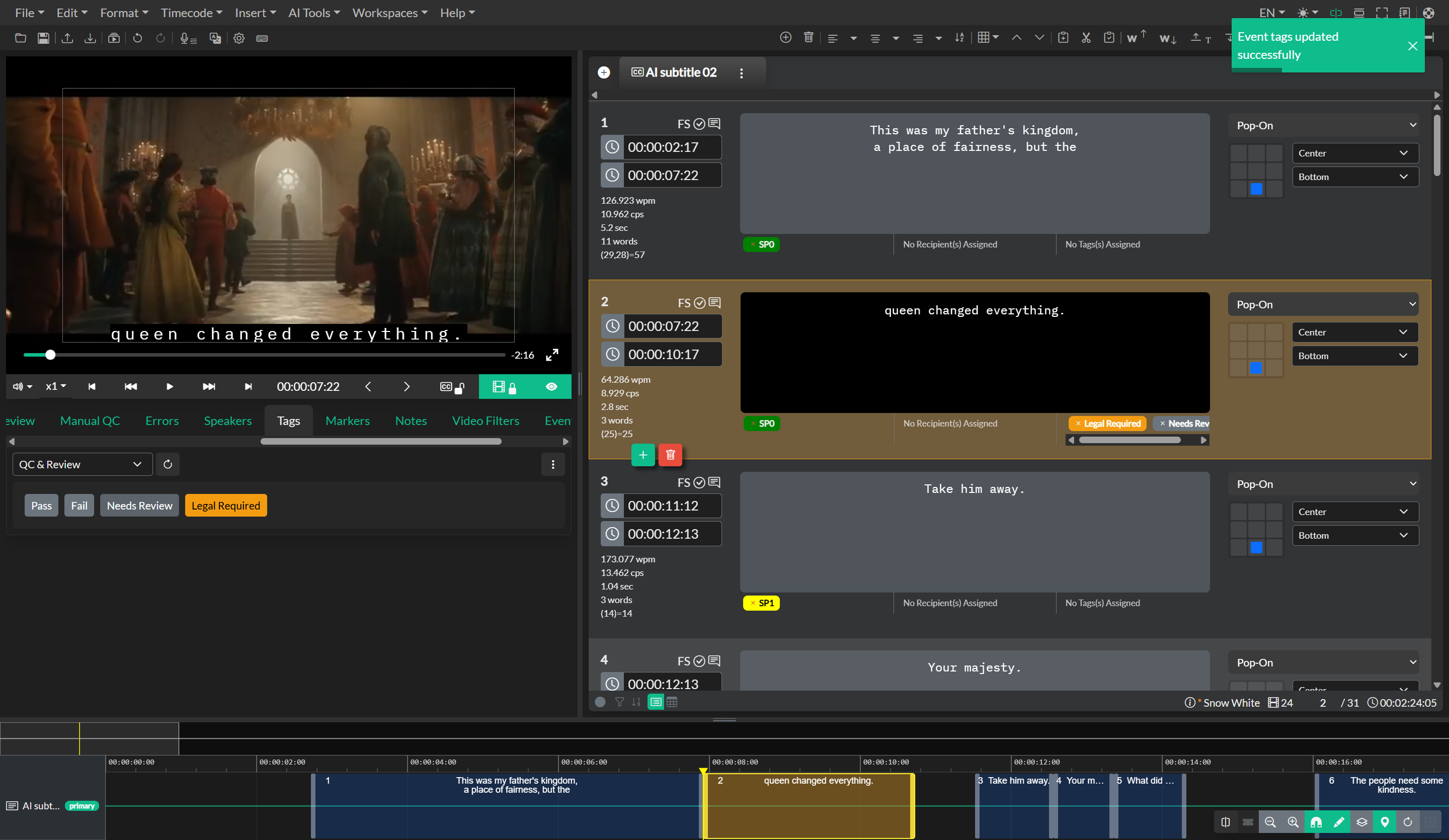Open Pop-On style dropdown for event 1
Screen dimensions: 1449x840
click(x=1323, y=125)
